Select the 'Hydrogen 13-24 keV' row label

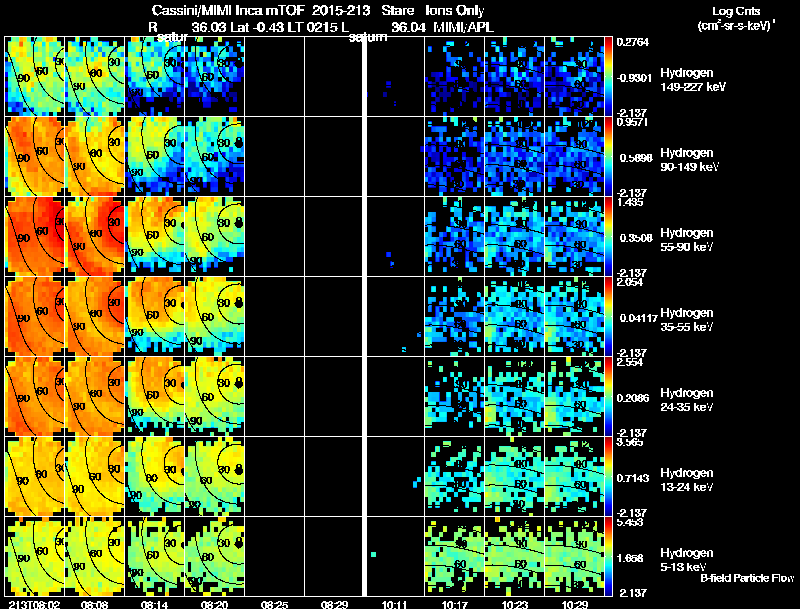click(x=687, y=480)
